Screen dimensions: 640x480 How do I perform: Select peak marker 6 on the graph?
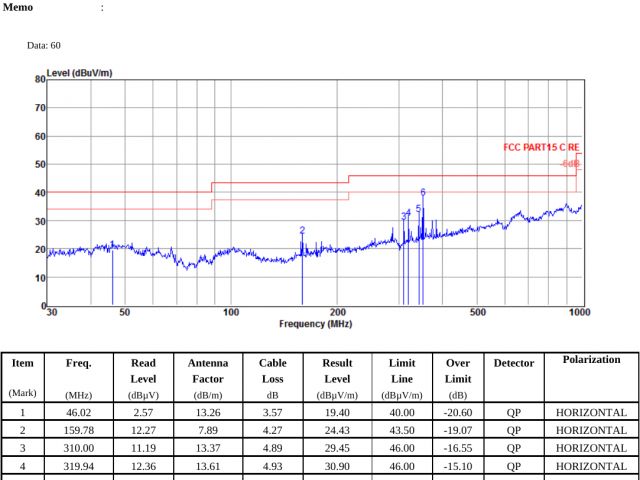[x=423, y=192]
